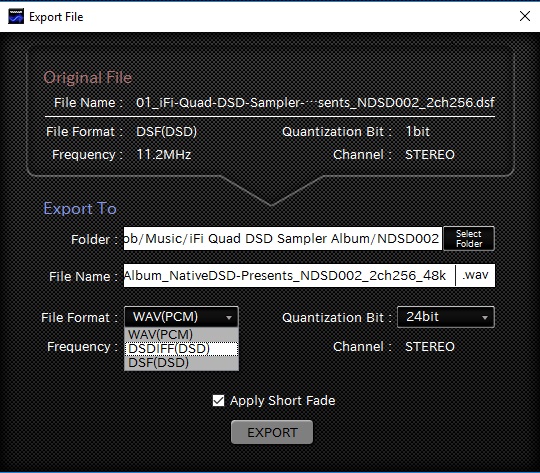Start export with the EXPORT button
The width and height of the screenshot is (540, 473).
(x=272, y=432)
